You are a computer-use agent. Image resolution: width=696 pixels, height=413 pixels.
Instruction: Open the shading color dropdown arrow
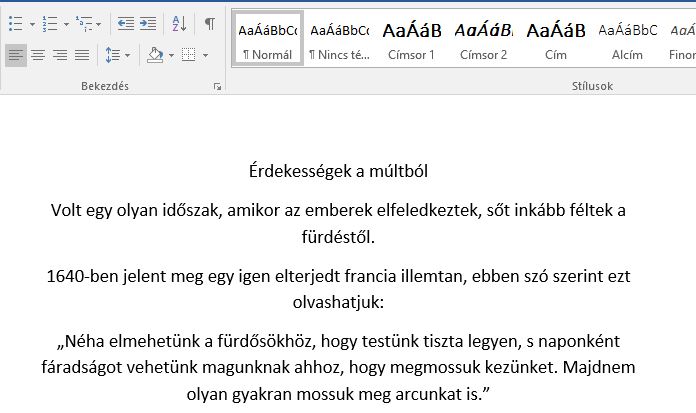[x=172, y=54]
